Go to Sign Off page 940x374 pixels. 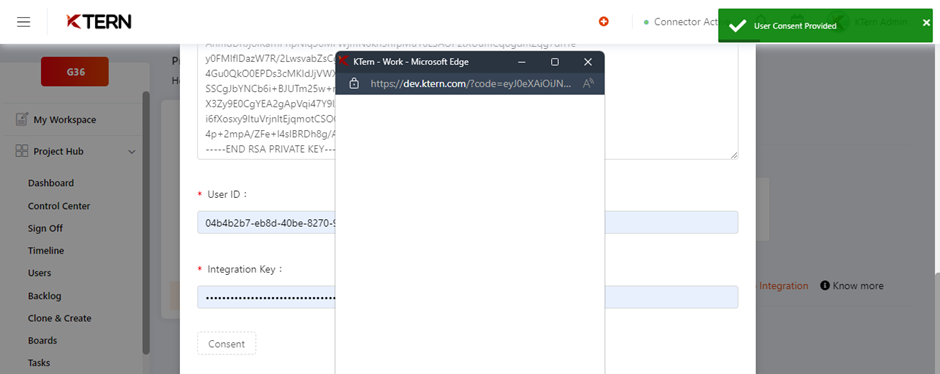45,228
